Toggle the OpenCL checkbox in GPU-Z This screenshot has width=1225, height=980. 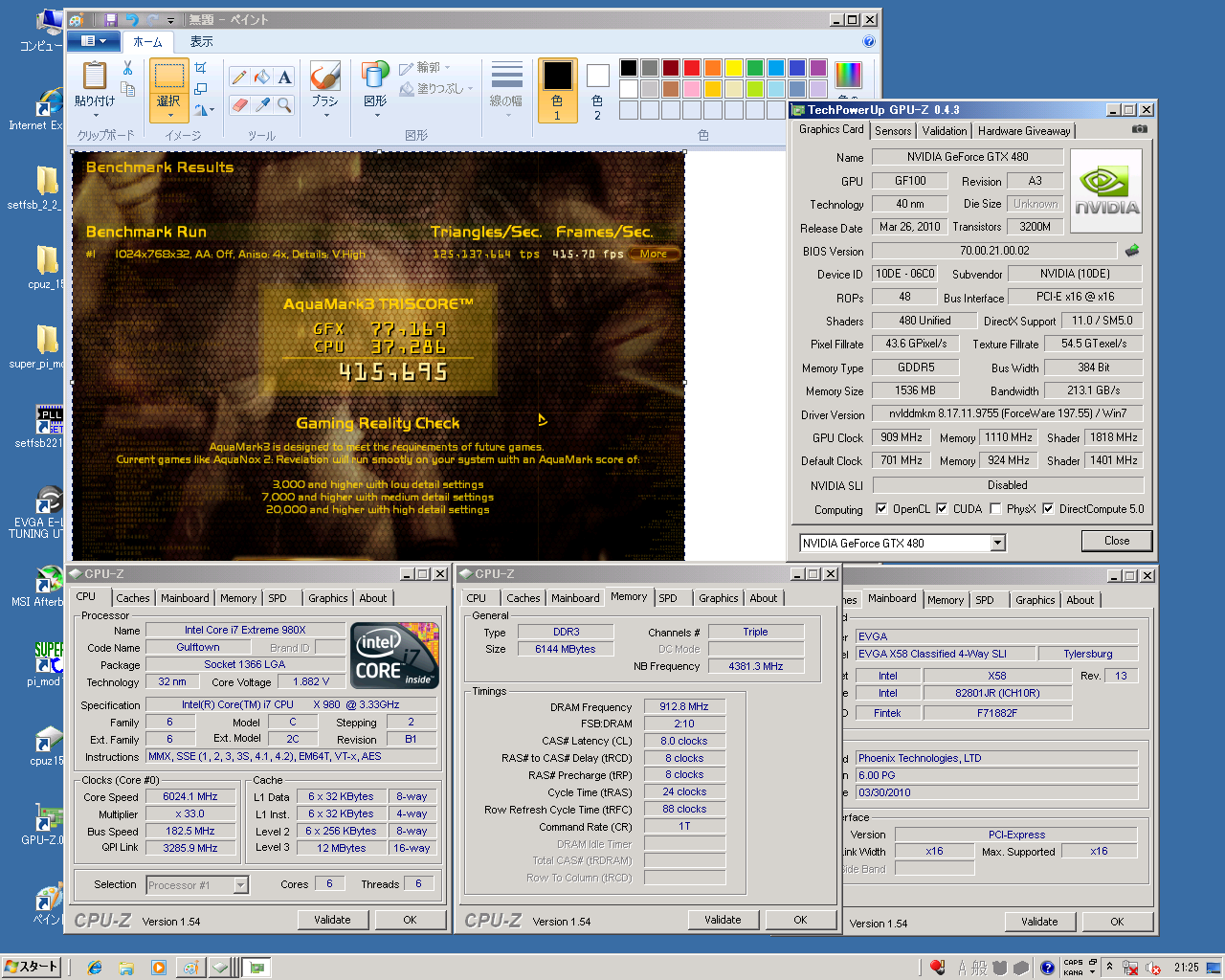coord(881,509)
